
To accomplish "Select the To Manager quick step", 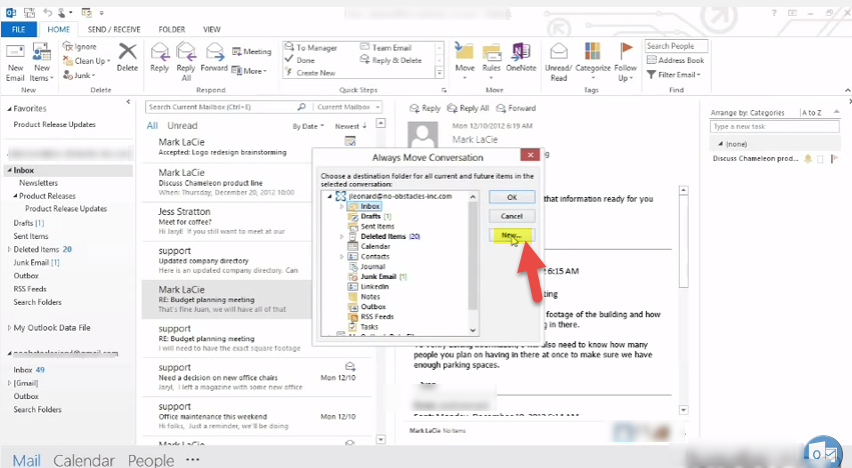I will (311, 48).
